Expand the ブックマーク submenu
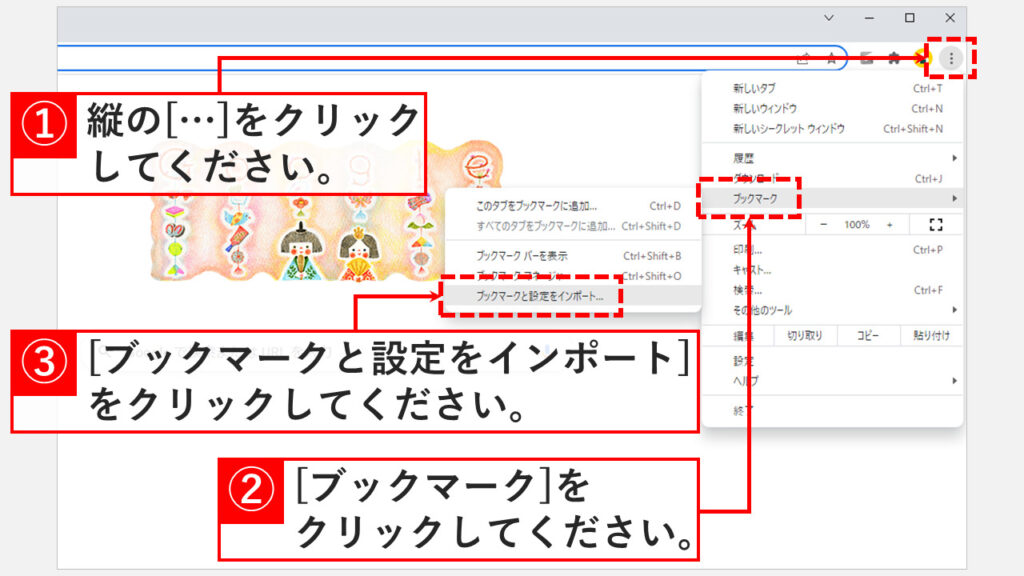Image resolution: width=1024 pixels, height=576 pixels. (832, 199)
